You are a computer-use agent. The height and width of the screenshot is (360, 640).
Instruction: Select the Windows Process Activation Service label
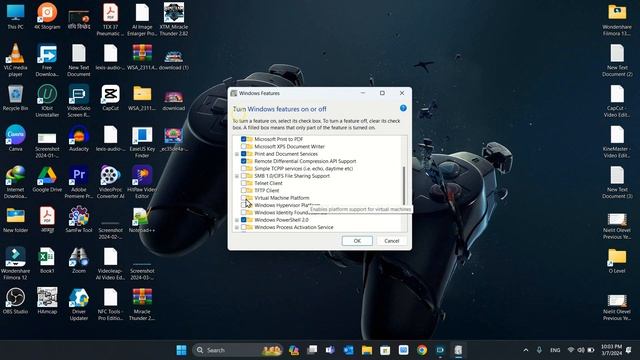click(294, 227)
